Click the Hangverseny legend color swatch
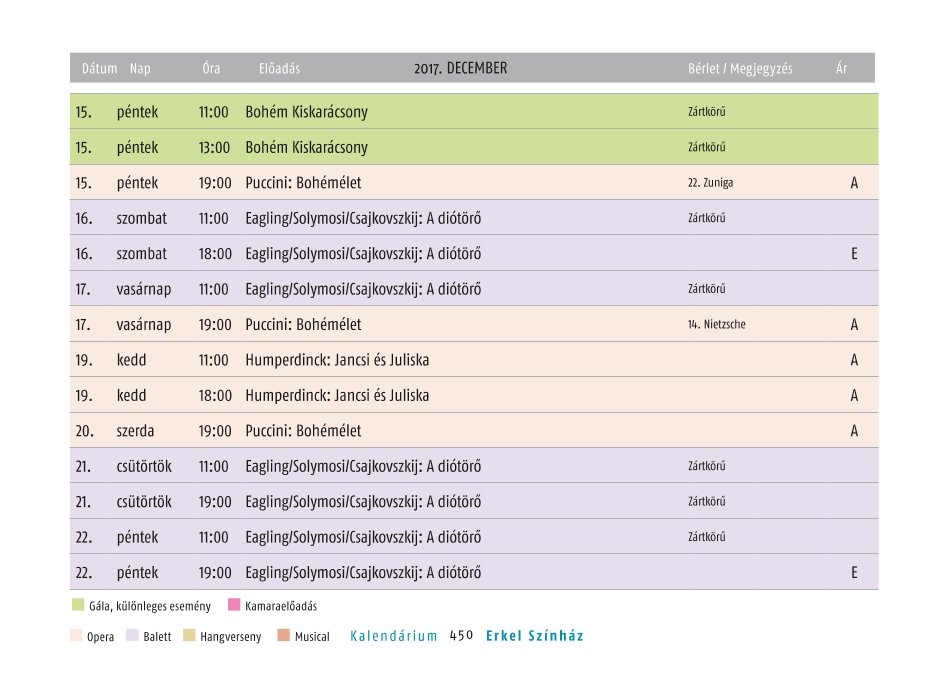 point(189,635)
